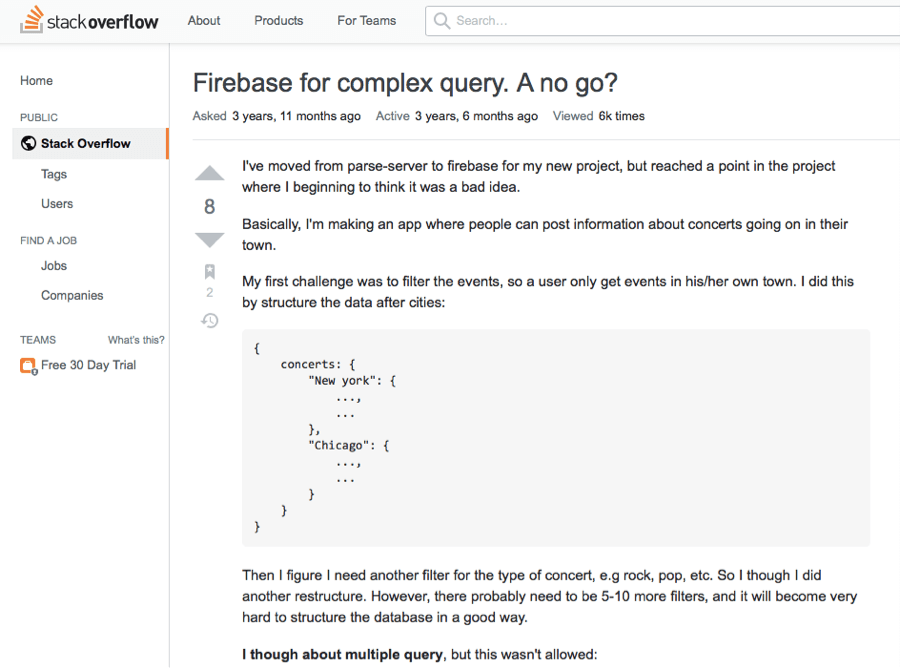Click the search magnifier icon
The height and width of the screenshot is (668, 900).
coord(441,21)
